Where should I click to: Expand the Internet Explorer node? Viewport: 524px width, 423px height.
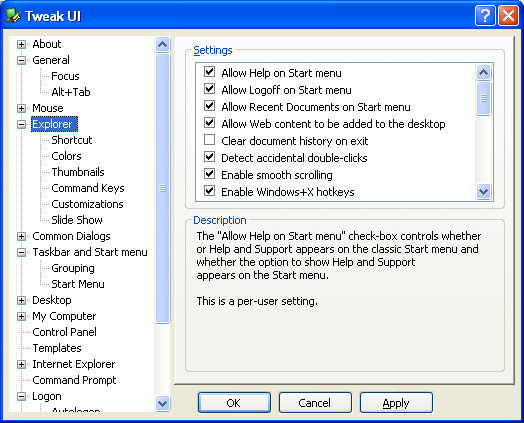pyautogui.click(x=21, y=365)
